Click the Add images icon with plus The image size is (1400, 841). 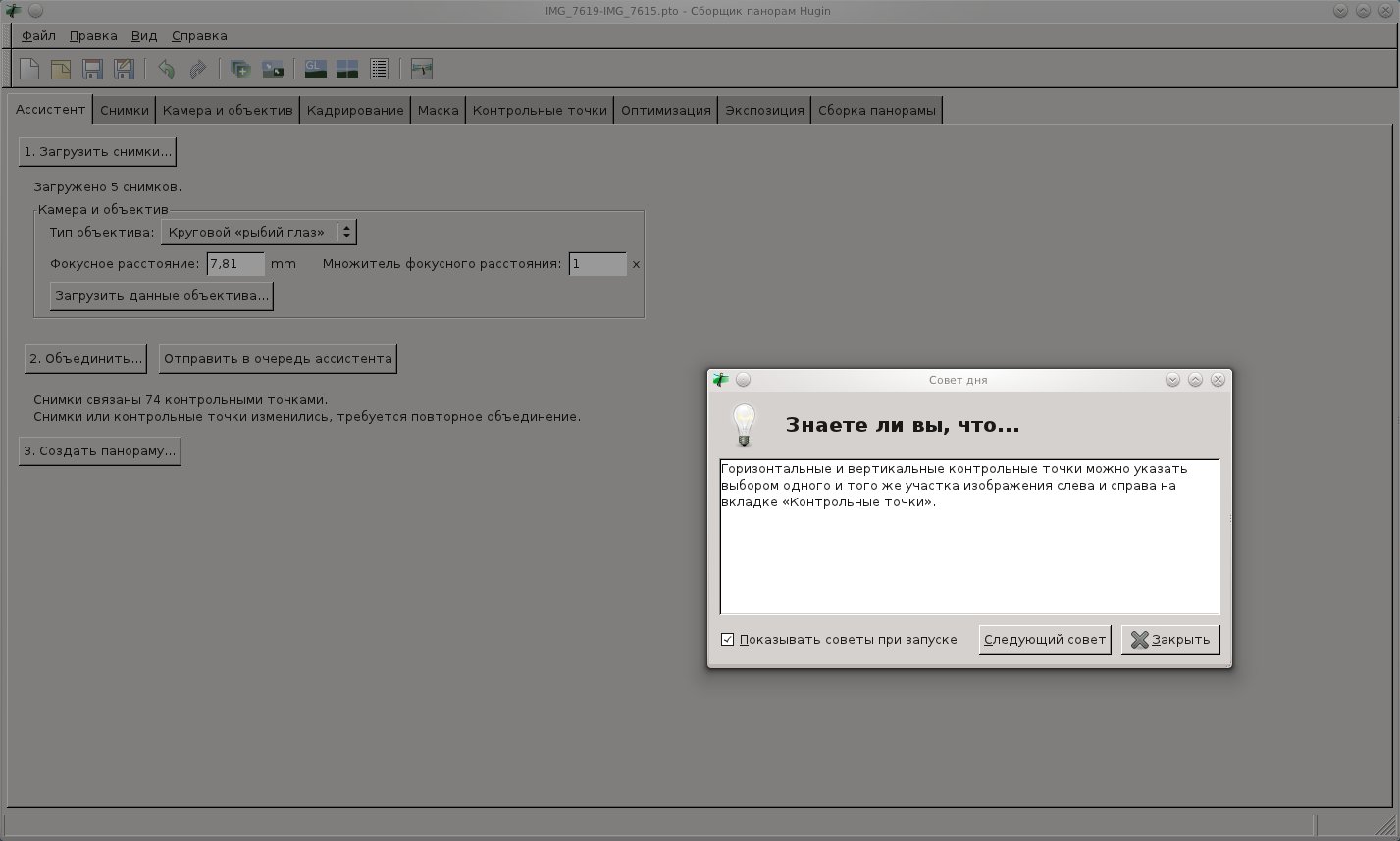point(240,69)
